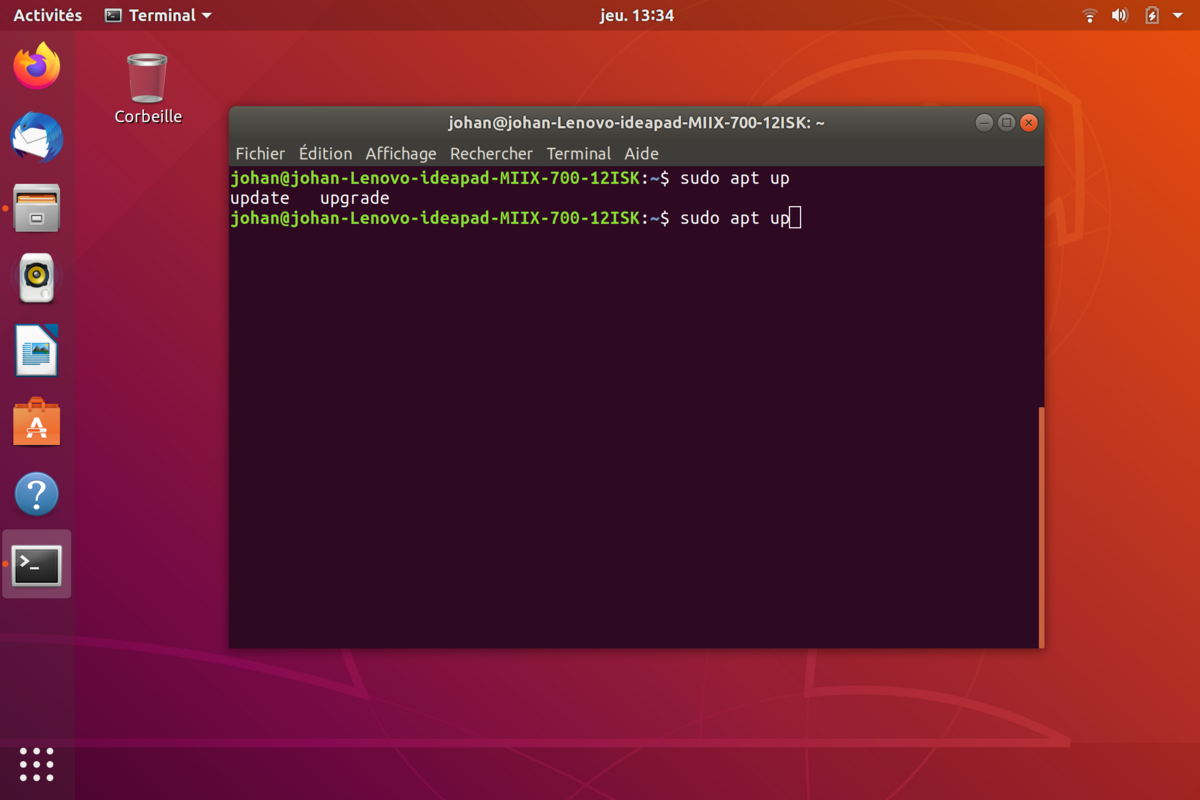Open Ubuntu Software store icon
Image resolution: width=1200 pixels, height=800 pixels.
(37, 422)
